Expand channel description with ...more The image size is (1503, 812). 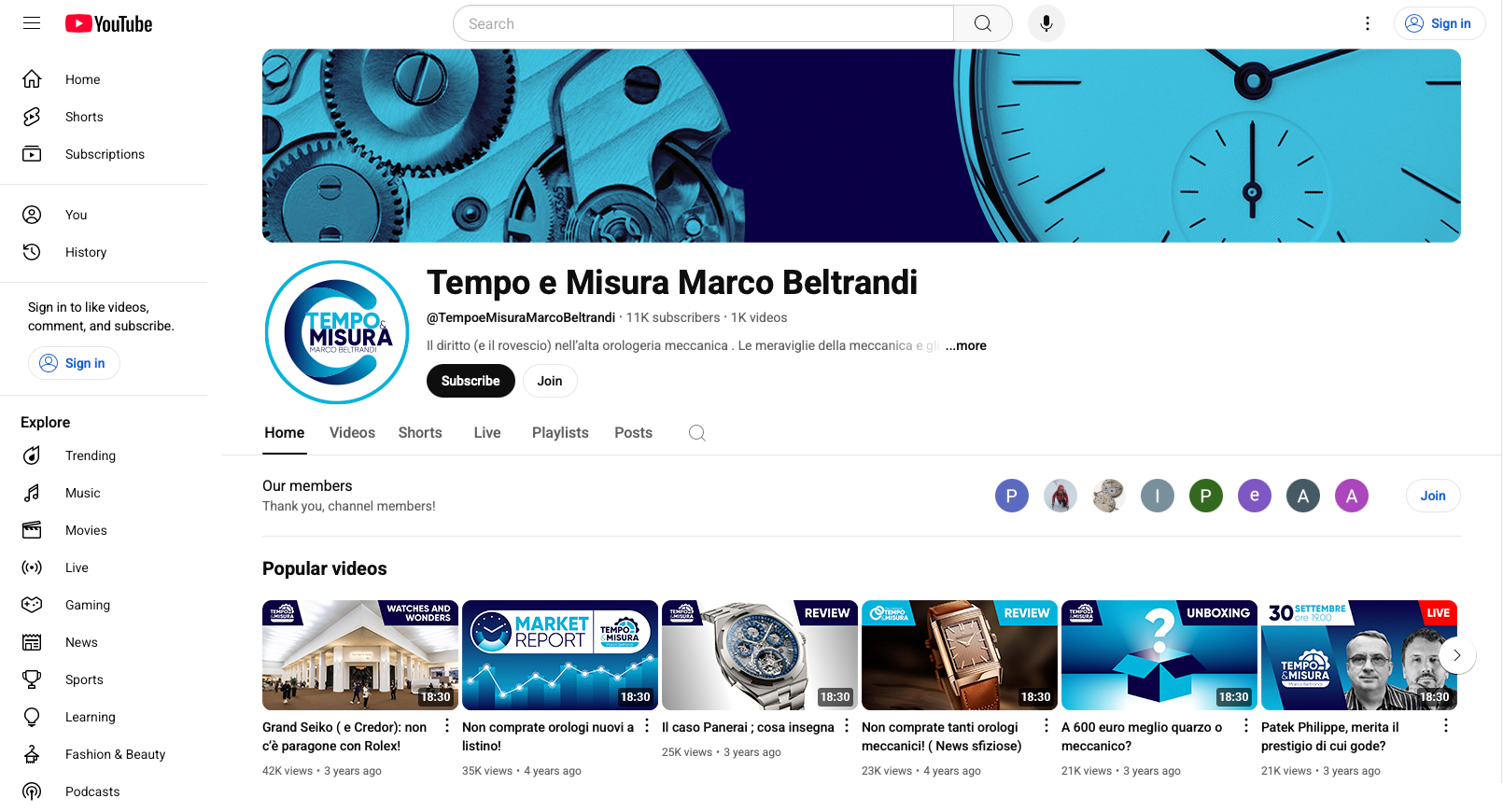[965, 345]
